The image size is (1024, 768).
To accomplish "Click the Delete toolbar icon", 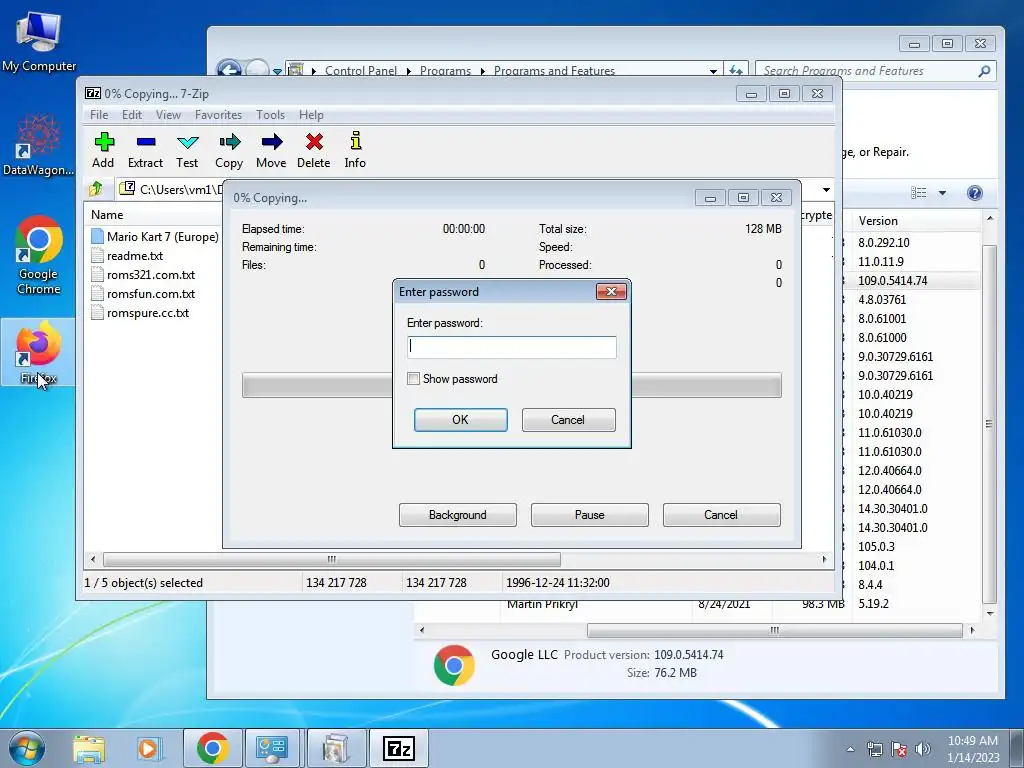I will point(313,150).
